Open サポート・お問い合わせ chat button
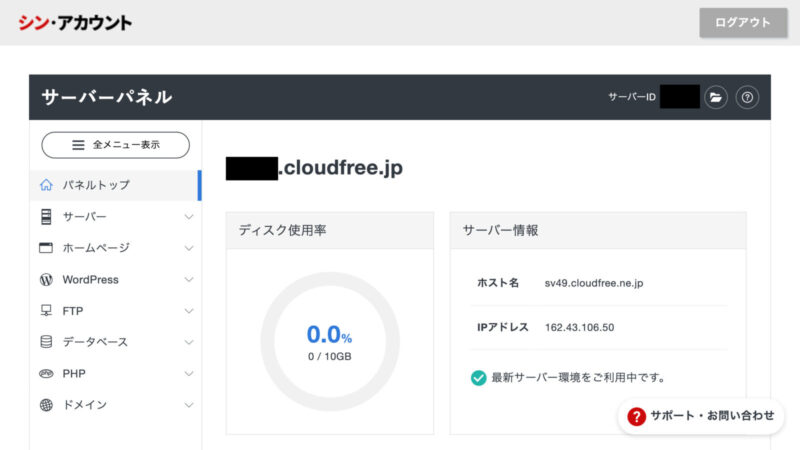Screen dimensions: 800x450 (x=701, y=416)
